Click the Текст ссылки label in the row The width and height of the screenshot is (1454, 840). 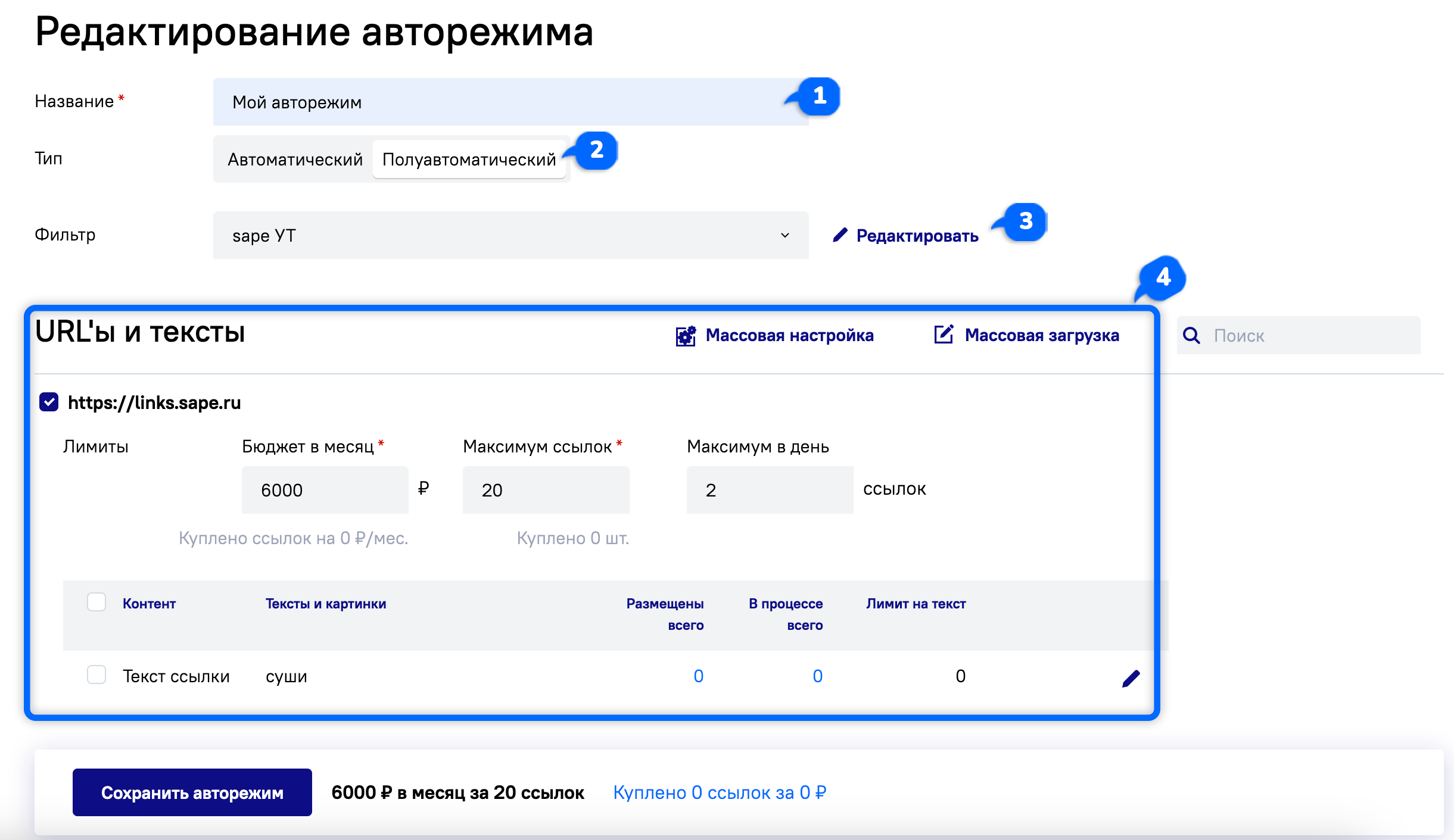point(176,676)
